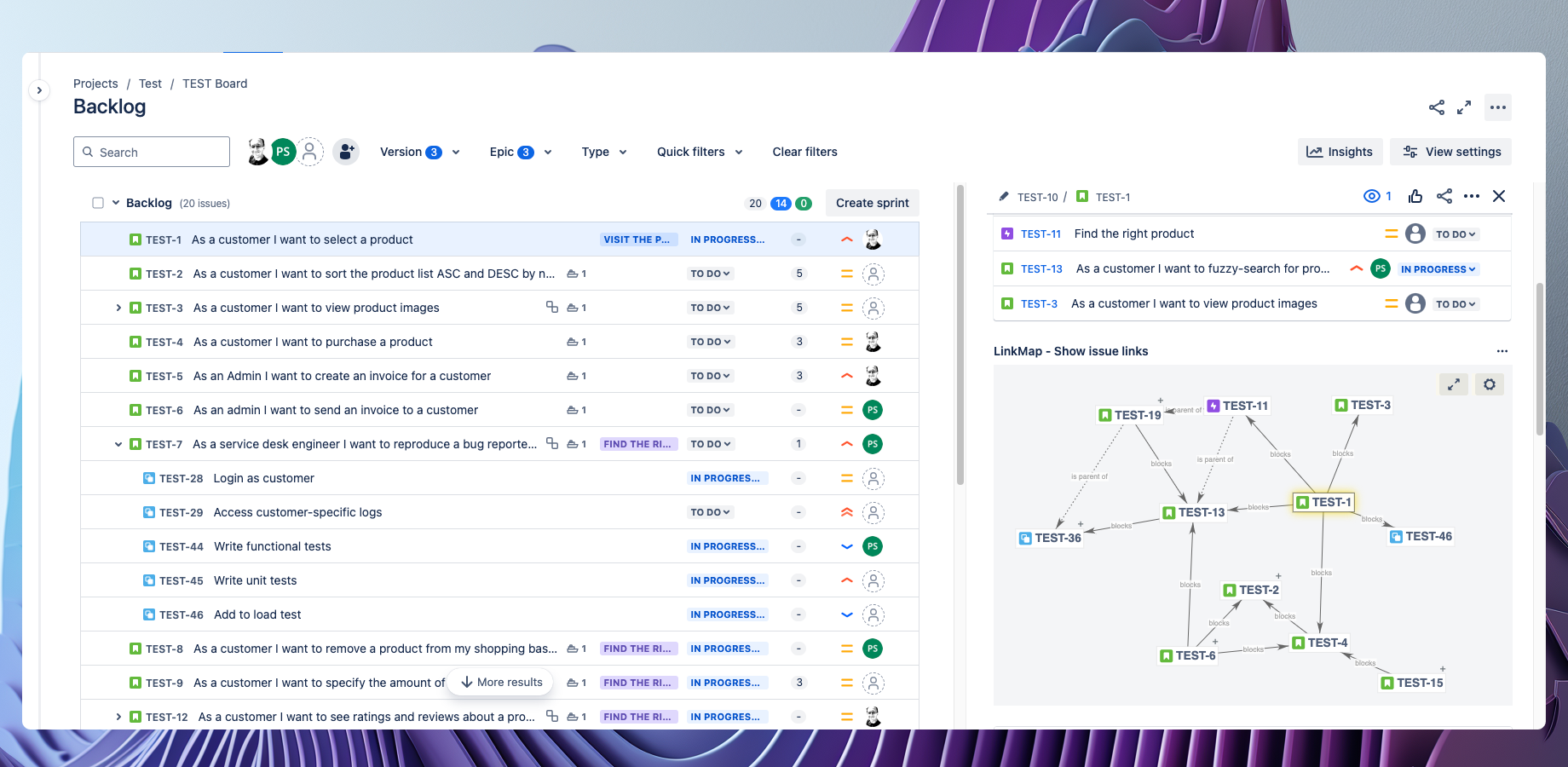The image size is (1568, 767).
Task: Click the share icon in the Backlog header
Action: 1437,107
